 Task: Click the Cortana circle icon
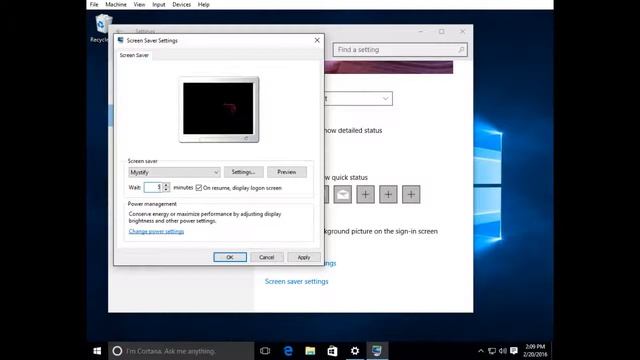coord(117,351)
